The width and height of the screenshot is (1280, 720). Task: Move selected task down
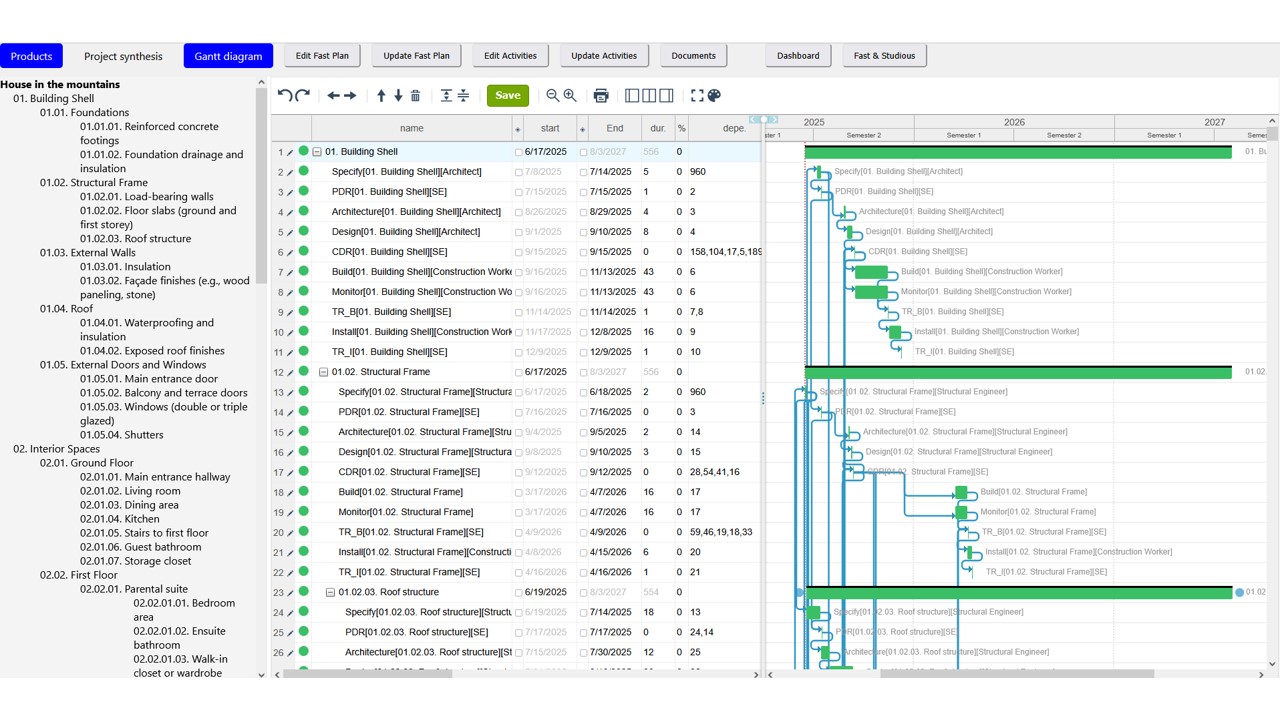tap(398, 96)
